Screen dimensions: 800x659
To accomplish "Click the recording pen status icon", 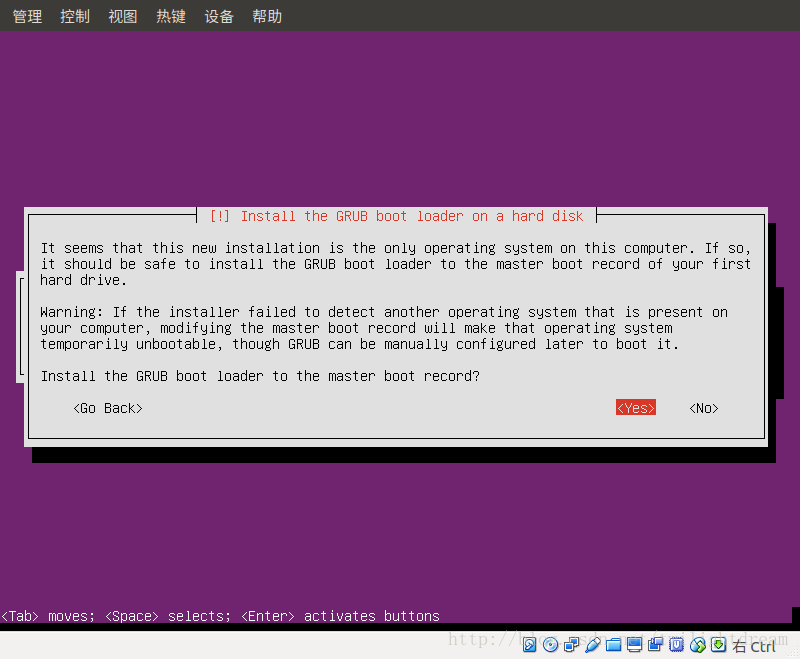I will (x=593, y=644).
